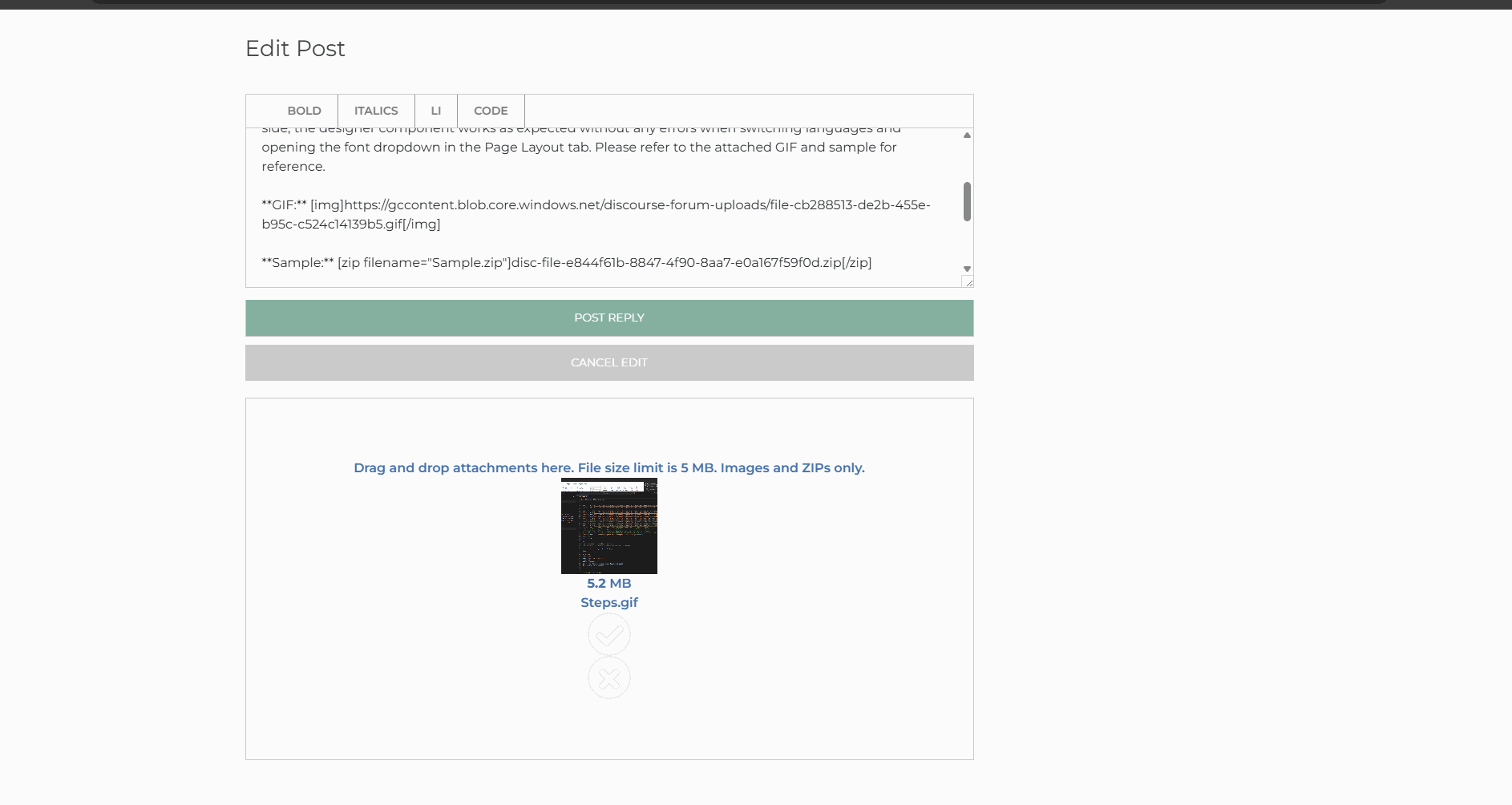The height and width of the screenshot is (805, 1512).
Task: Click the text area's scroll down arrow
Action: tap(967, 269)
